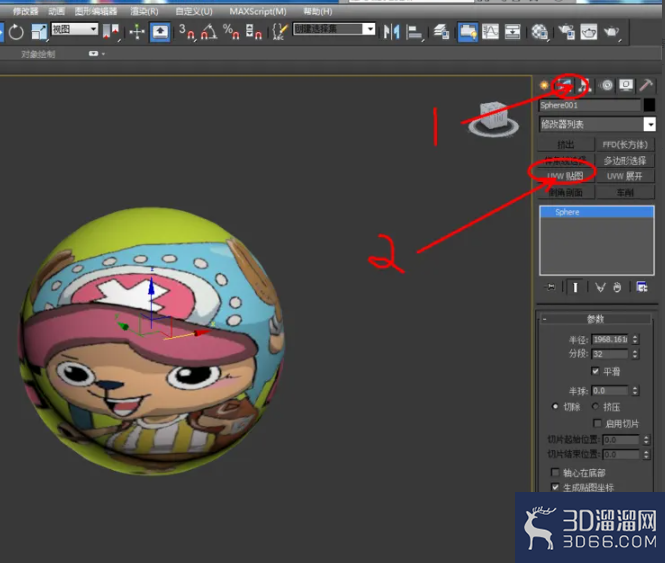Select the Scale tool icon
Screen dimensions: 665x563
[39, 32]
